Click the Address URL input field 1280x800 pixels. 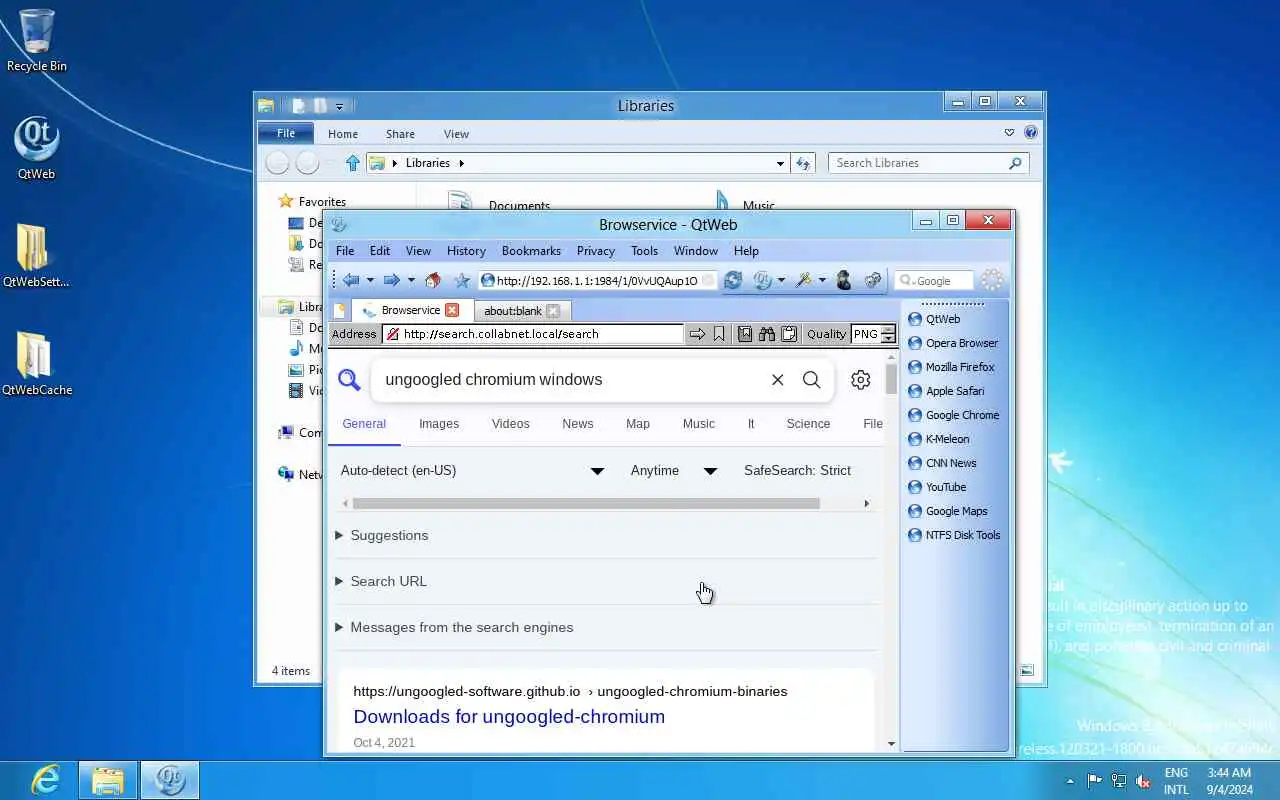[x=533, y=334]
